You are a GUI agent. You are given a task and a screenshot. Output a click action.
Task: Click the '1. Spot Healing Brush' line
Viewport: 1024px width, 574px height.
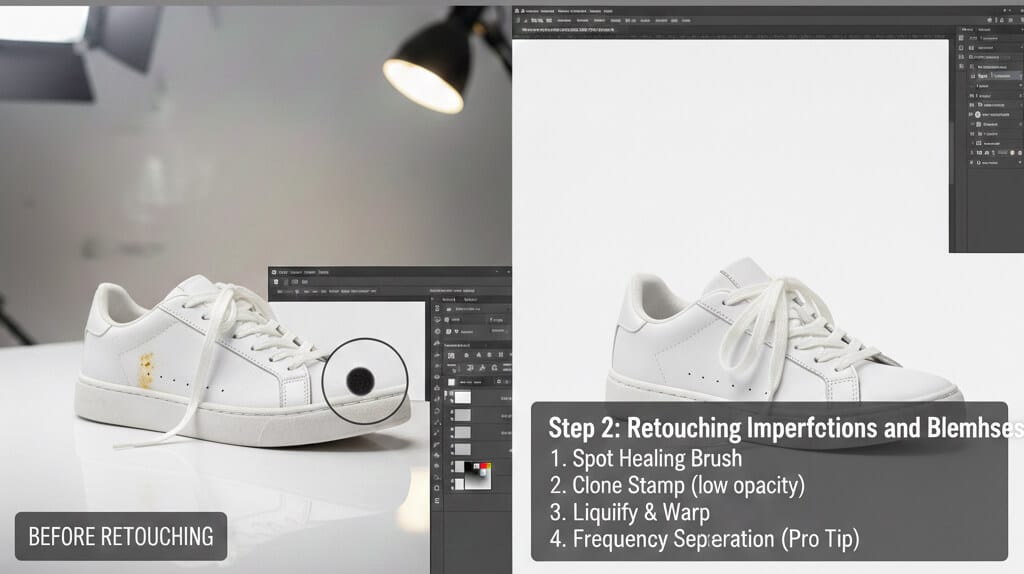pyautogui.click(x=645, y=458)
